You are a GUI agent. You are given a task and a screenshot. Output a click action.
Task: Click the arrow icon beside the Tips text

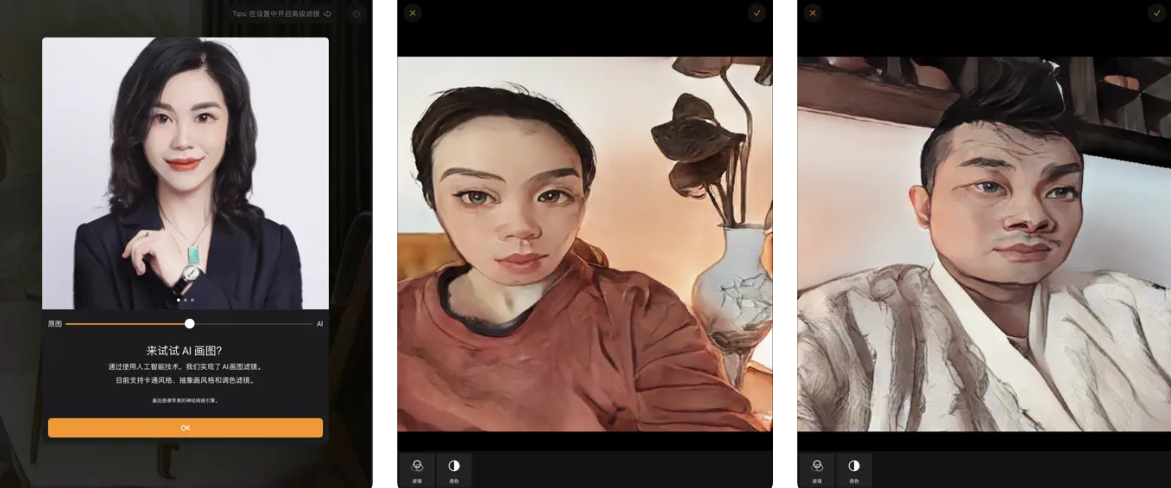click(327, 14)
